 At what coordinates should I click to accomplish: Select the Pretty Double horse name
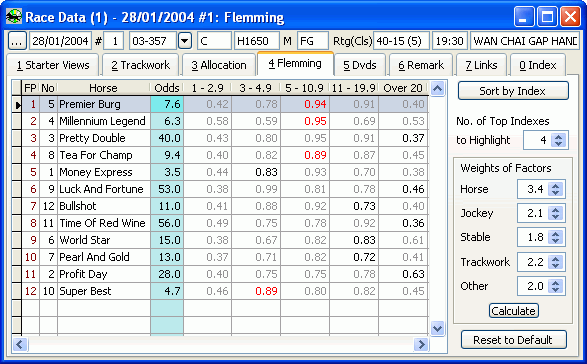tap(92, 138)
